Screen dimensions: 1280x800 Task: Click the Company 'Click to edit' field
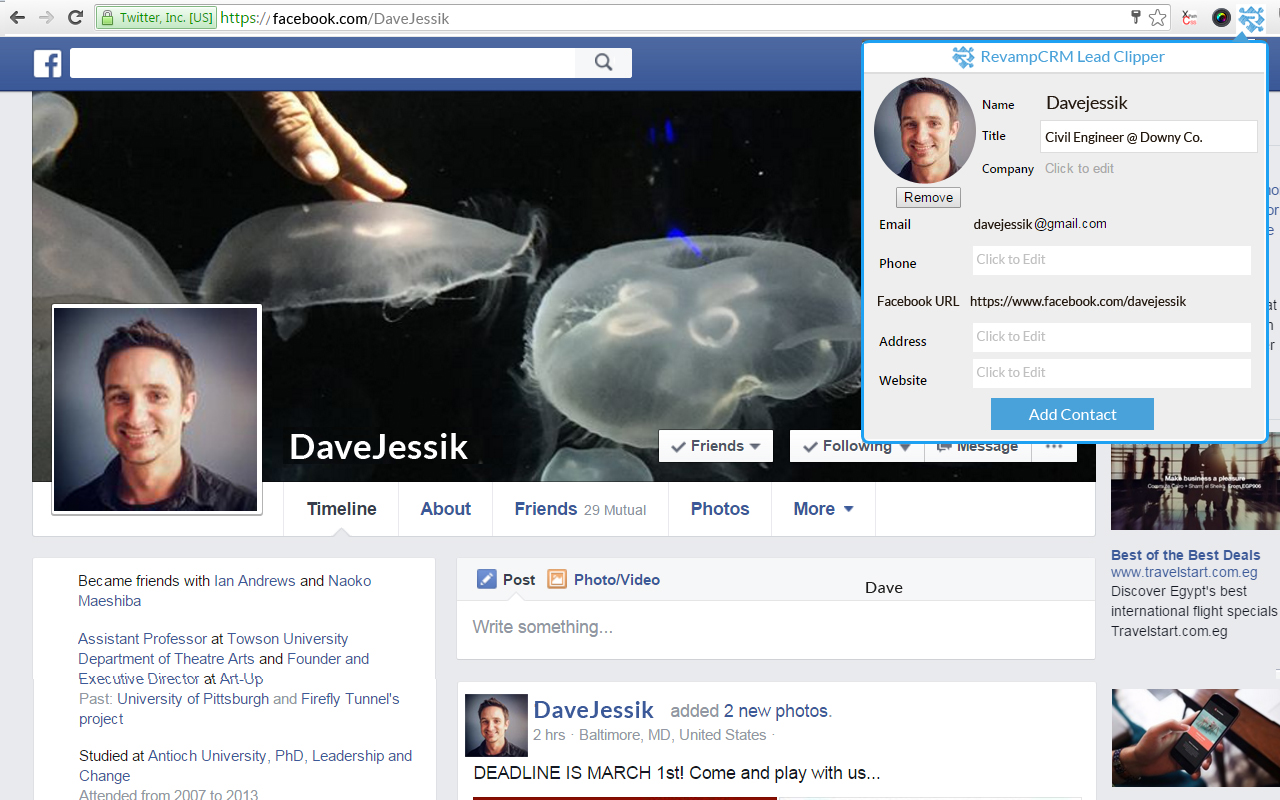[x=1079, y=168]
